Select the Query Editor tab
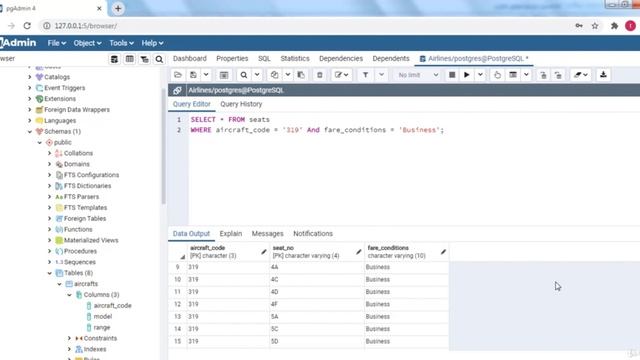 [191, 104]
